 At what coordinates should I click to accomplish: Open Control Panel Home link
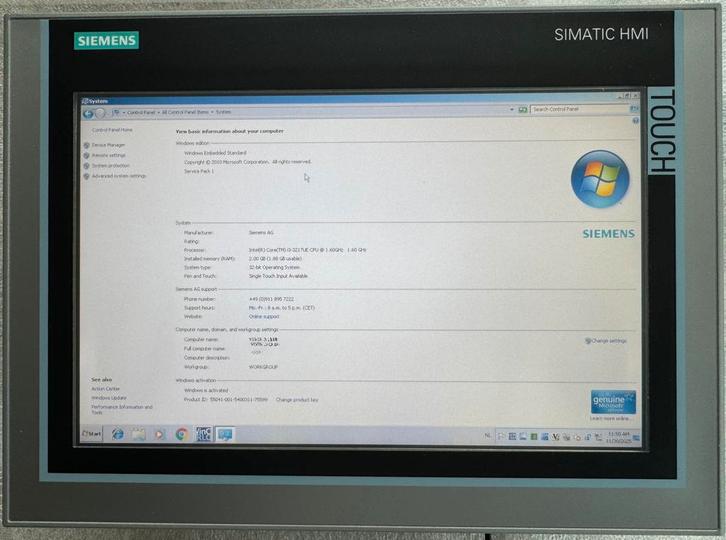pos(112,130)
